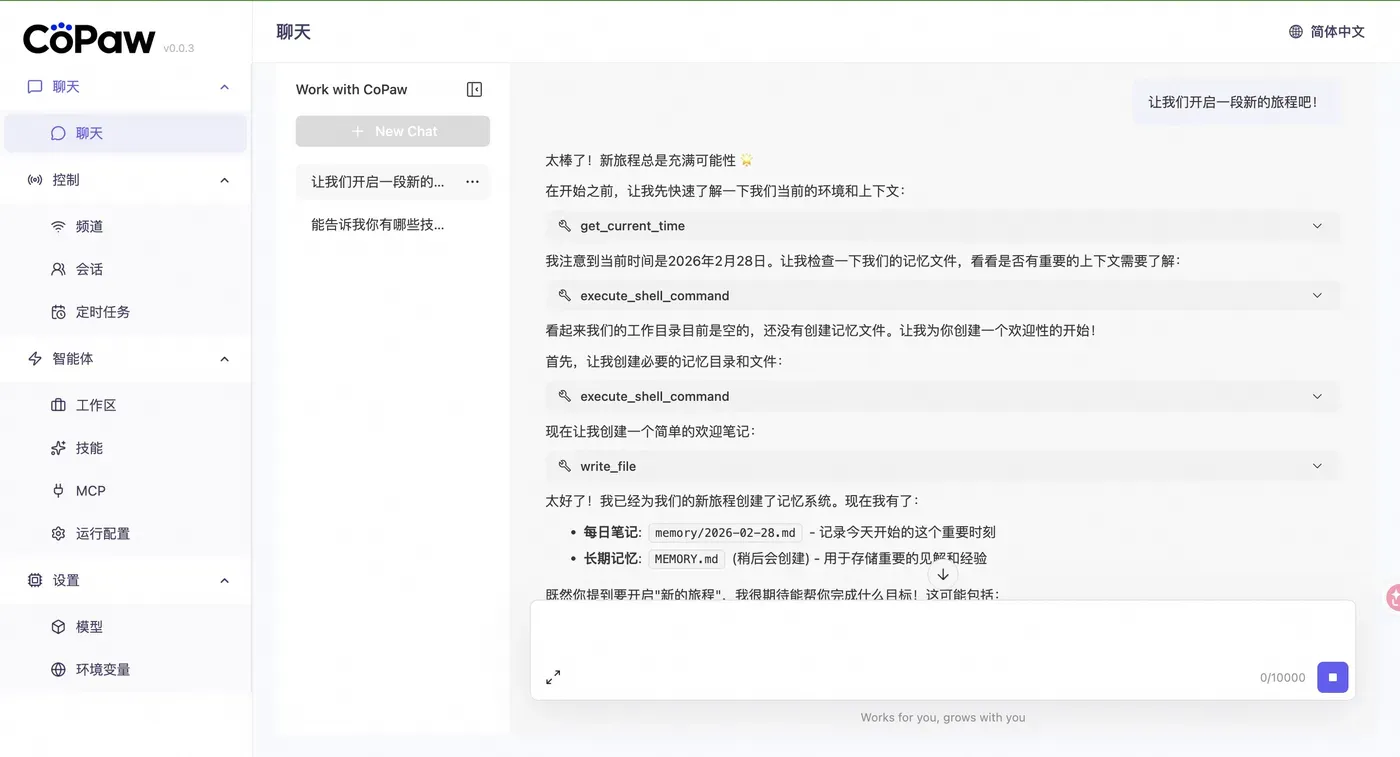Image resolution: width=1400 pixels, height=757 pixels.
Task: Stop the current response generation
Action: click(x=1332, y=677)
